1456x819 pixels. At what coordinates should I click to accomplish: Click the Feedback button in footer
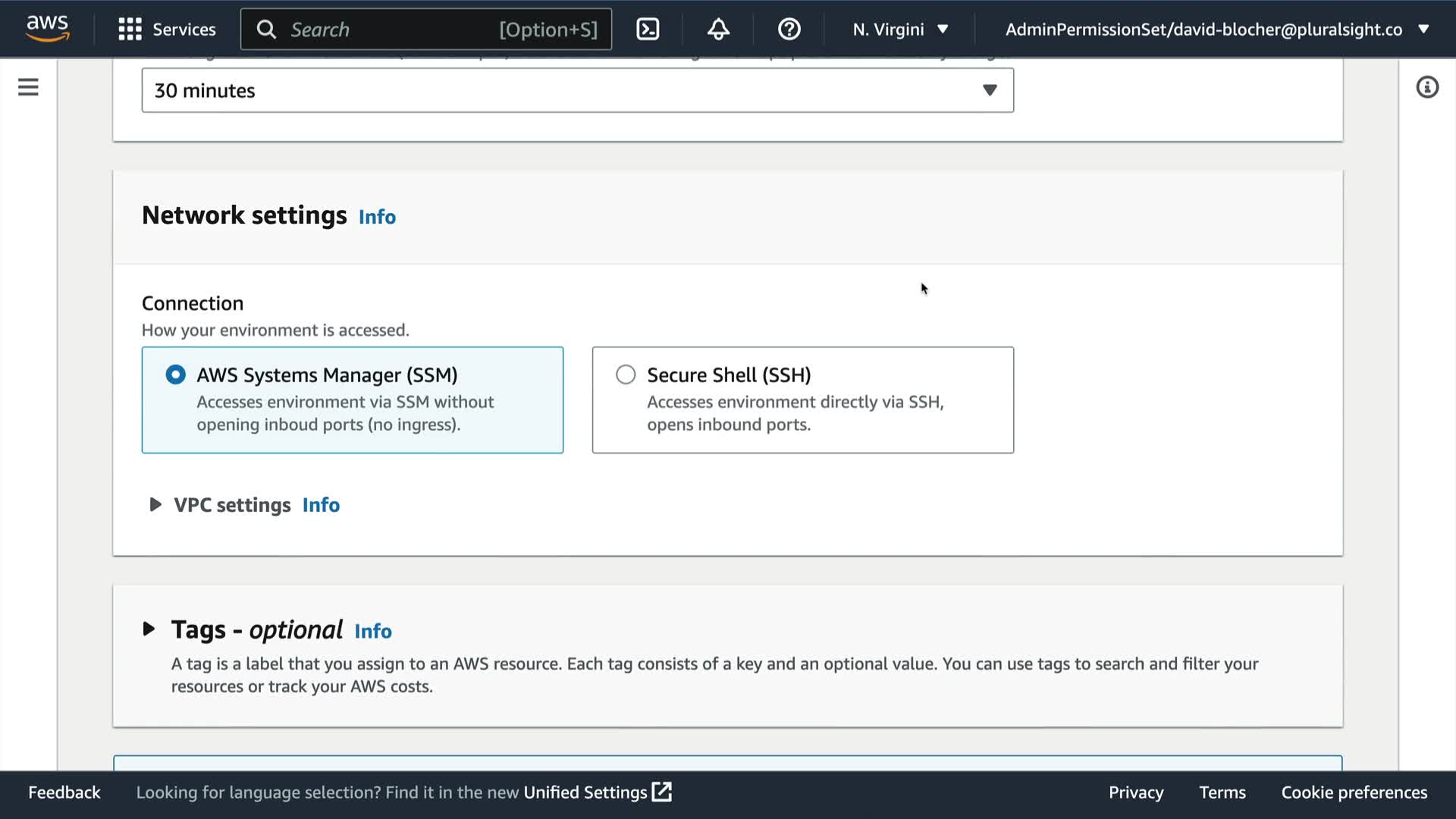point(64,792)
